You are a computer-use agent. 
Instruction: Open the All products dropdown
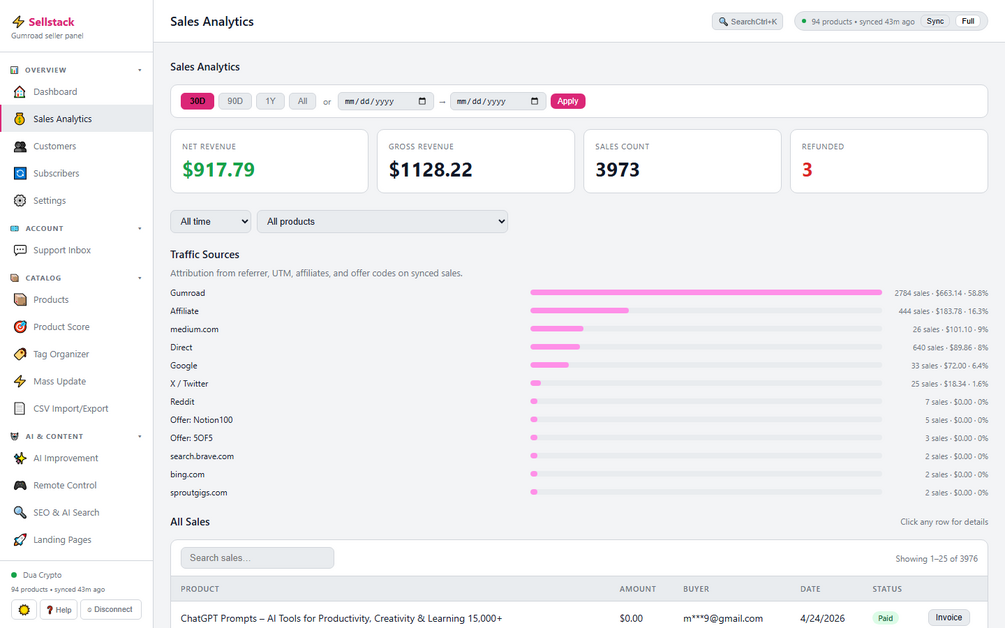pyautogui.click(x=383, y=222)
